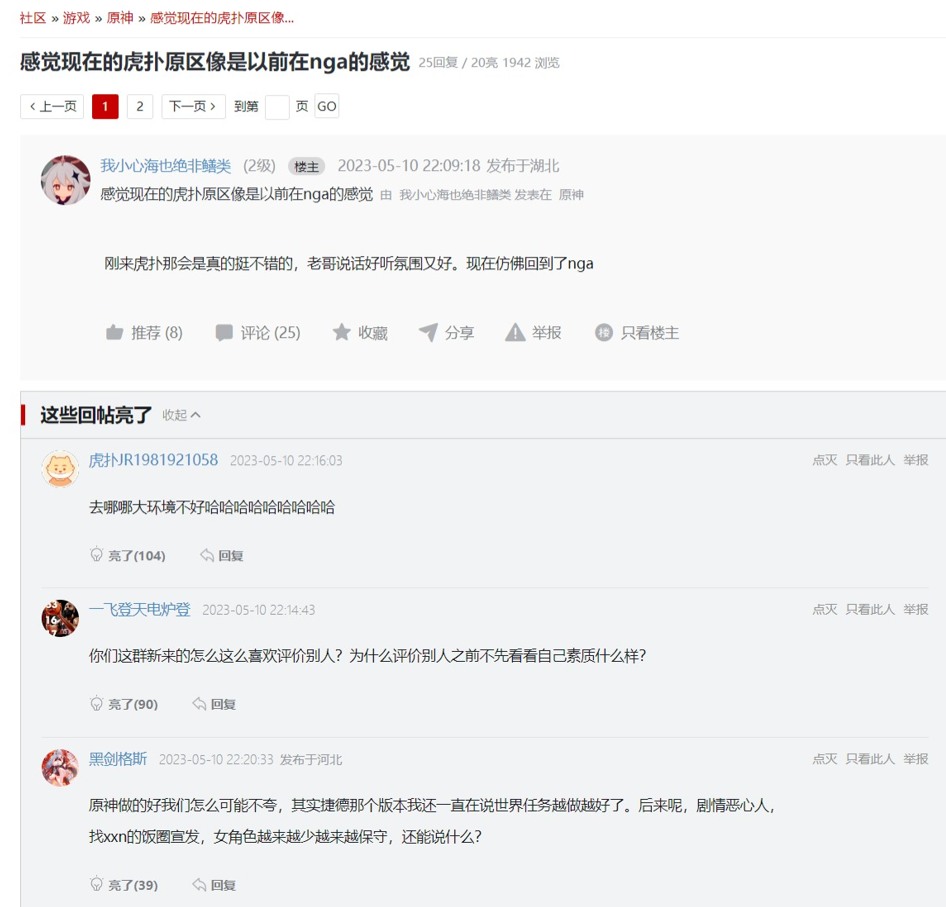Report the post via the 举报 warning triangle icon
Screen dimensions: 946x907
(515, 332)
